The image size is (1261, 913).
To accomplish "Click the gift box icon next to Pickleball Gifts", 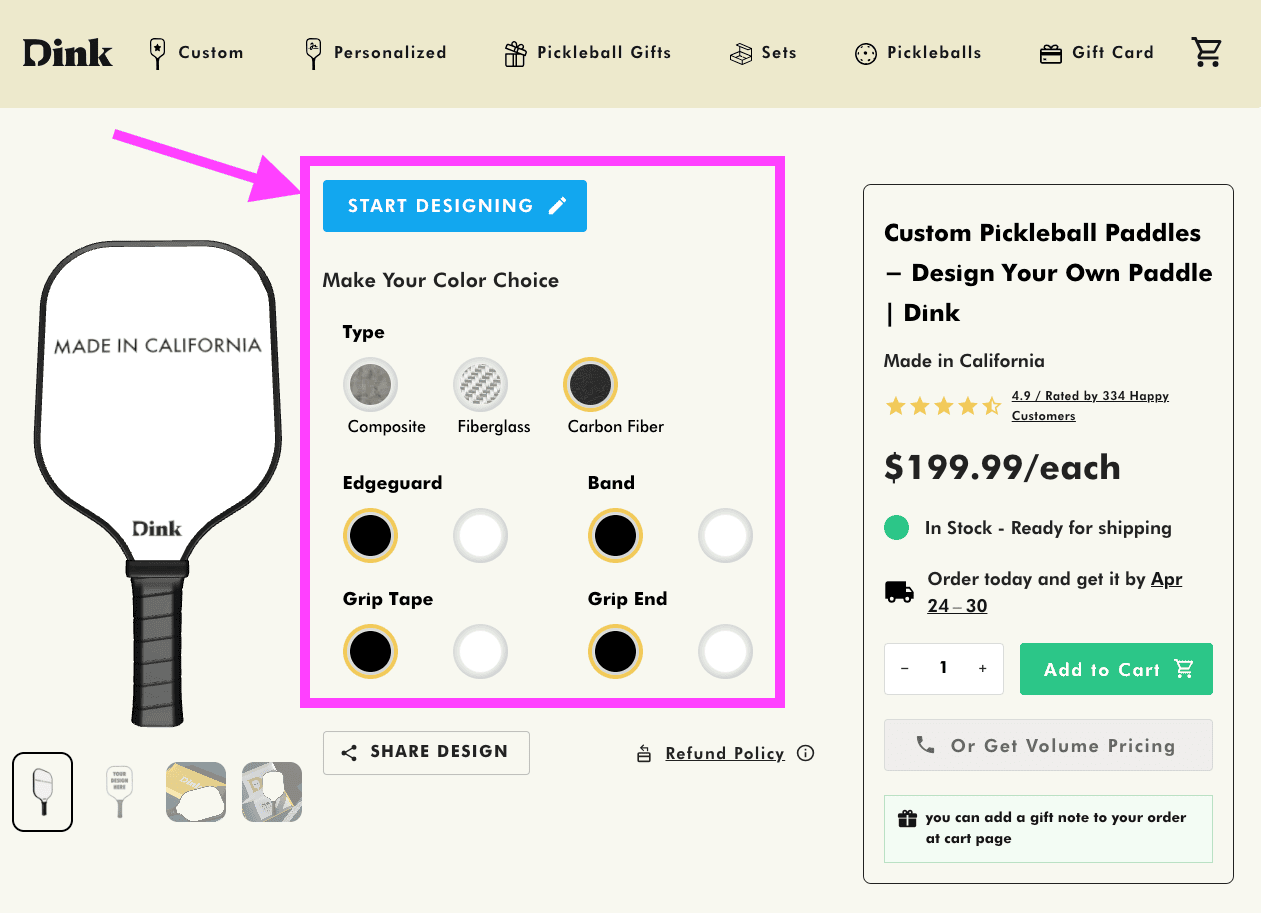I will (515, 52).
